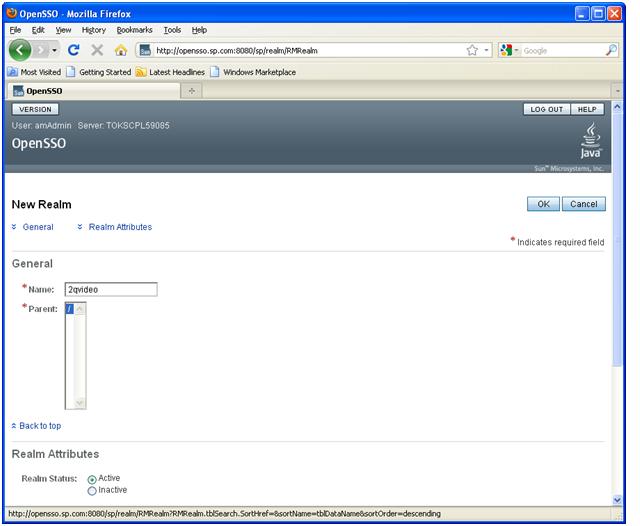Click the OpenSSO HELP button
The image size is (640, 526).
[x=587, y=109]
